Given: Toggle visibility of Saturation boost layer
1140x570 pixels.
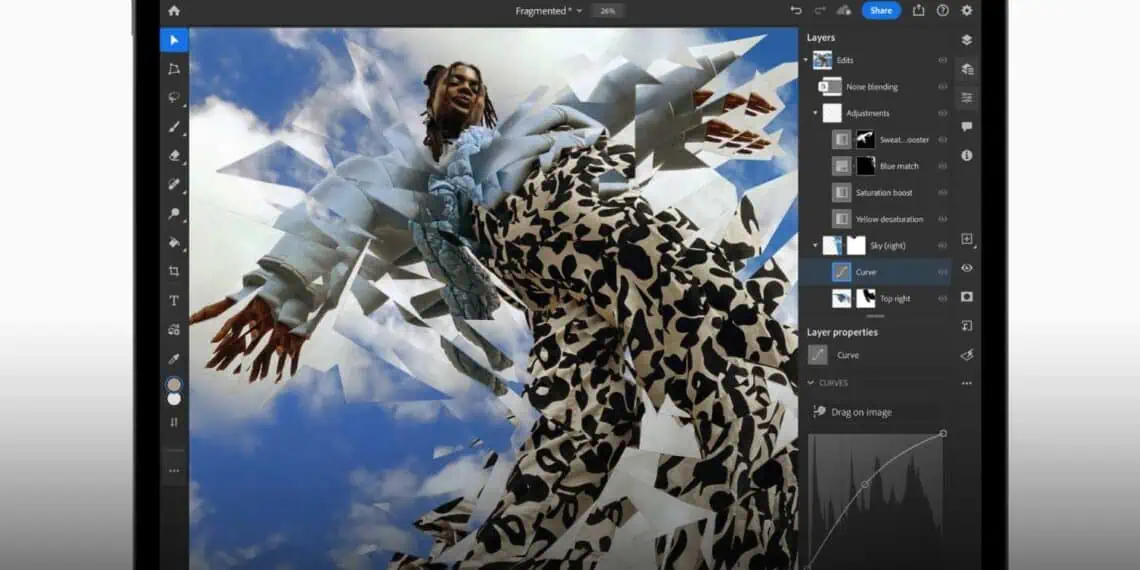Looking at the screenshot, I should coord(942,192).
